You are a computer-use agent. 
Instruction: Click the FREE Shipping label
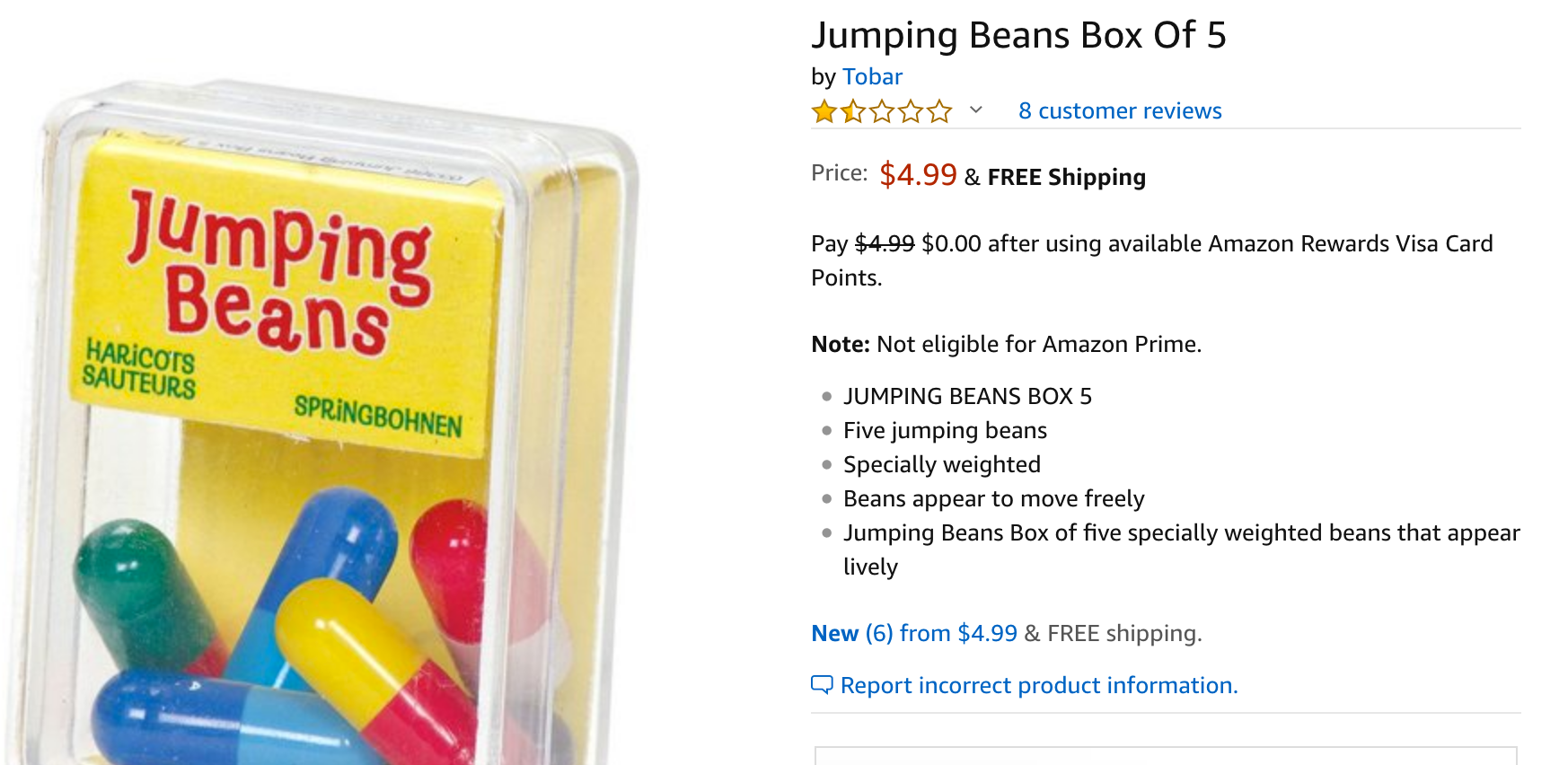[1066, 177]
